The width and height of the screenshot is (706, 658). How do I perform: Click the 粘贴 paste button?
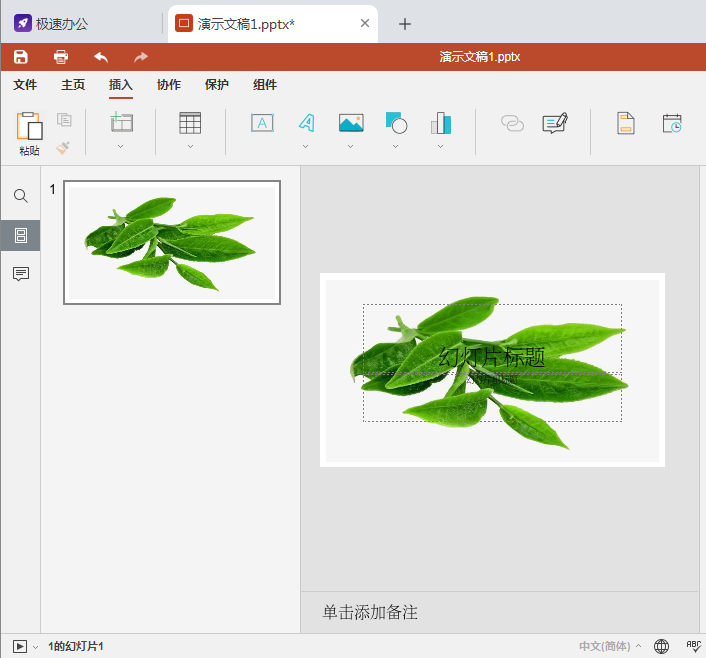click(x=30, y=134)
